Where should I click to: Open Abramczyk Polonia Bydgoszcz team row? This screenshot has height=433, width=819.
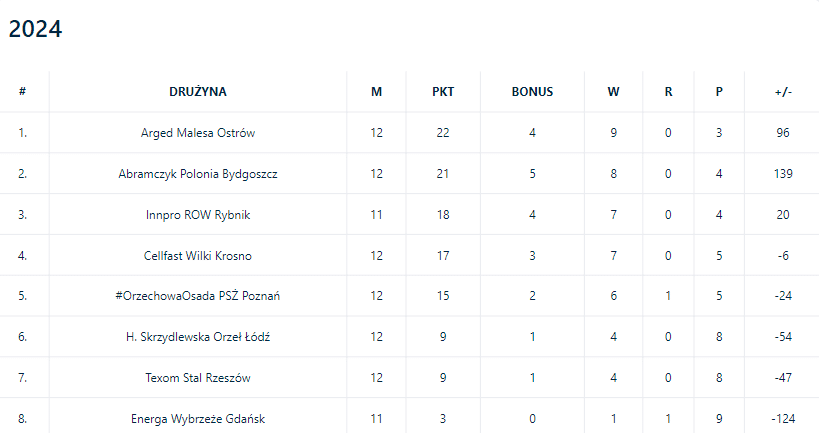(x=198, y=174)
